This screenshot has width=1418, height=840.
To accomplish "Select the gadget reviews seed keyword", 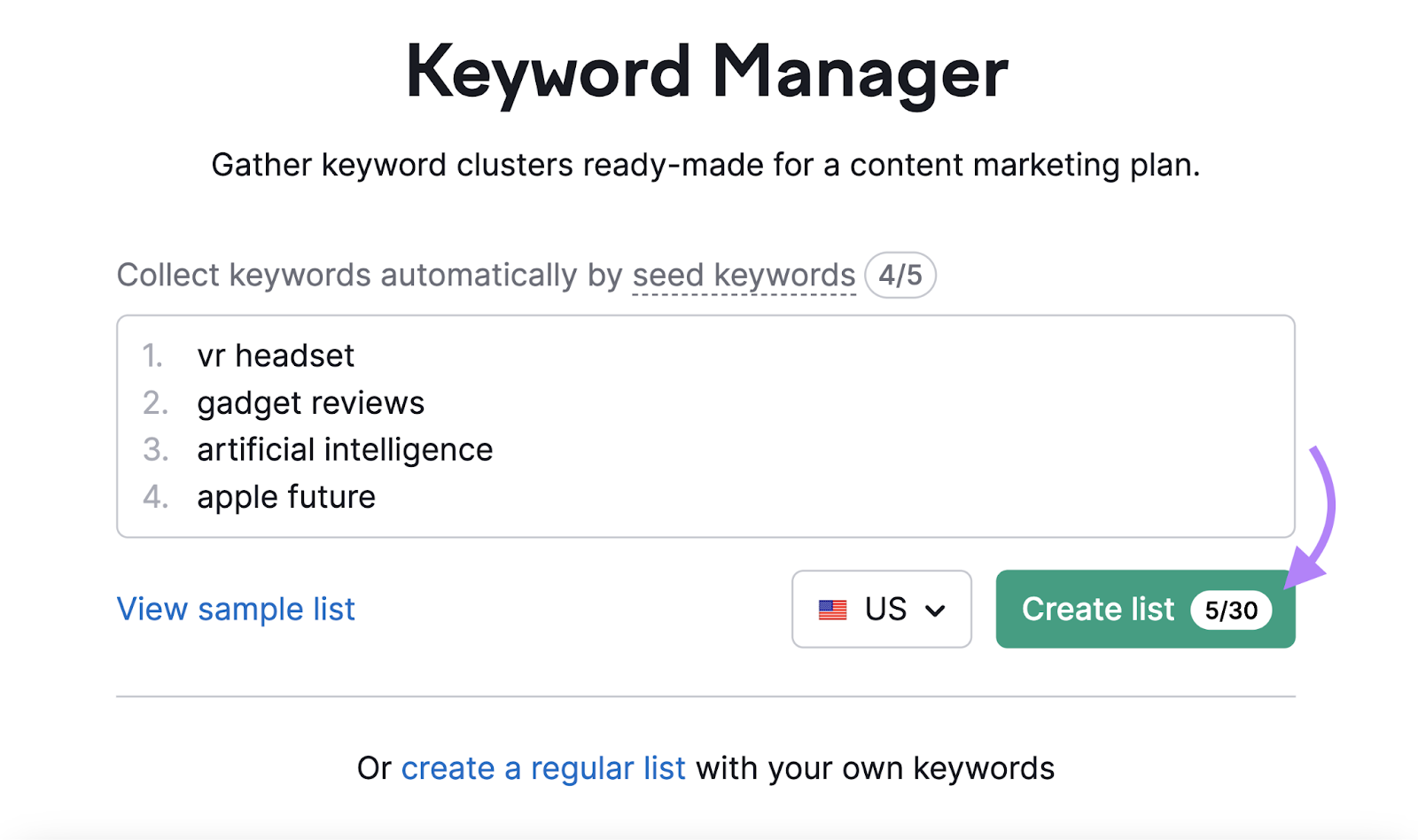I will [311, 402].
